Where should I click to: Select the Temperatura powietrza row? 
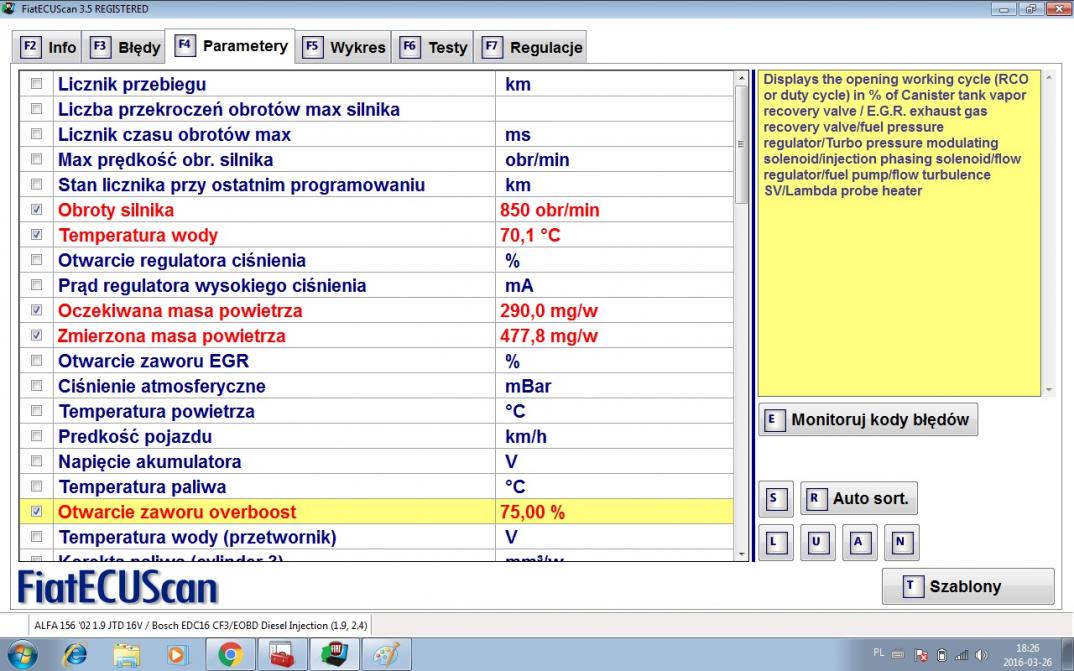click(376, 411)
